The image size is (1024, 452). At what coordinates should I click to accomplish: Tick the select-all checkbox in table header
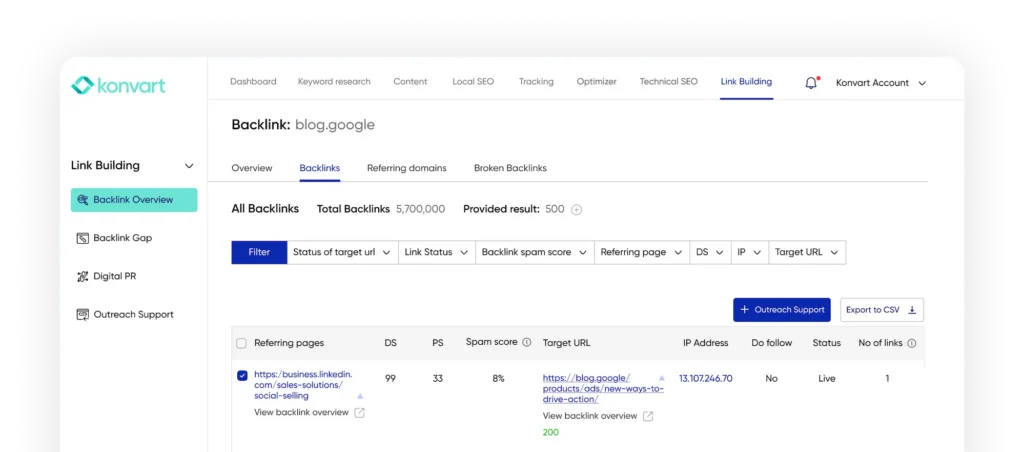242,343
